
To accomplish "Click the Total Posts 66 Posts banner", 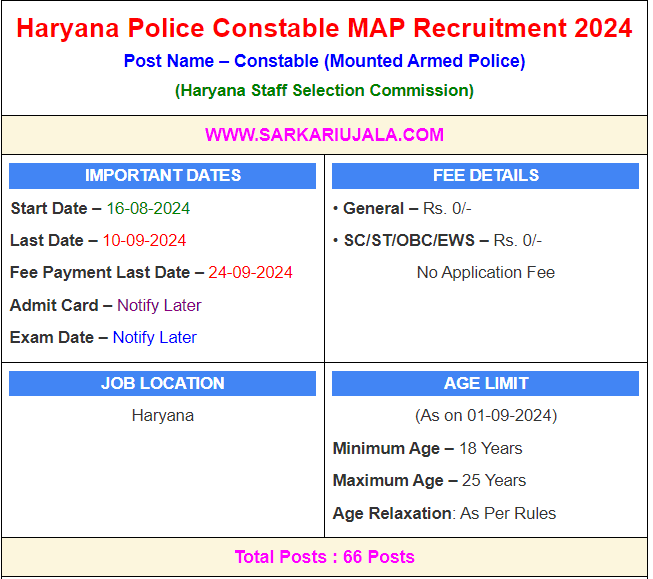I will coord(324,557).
